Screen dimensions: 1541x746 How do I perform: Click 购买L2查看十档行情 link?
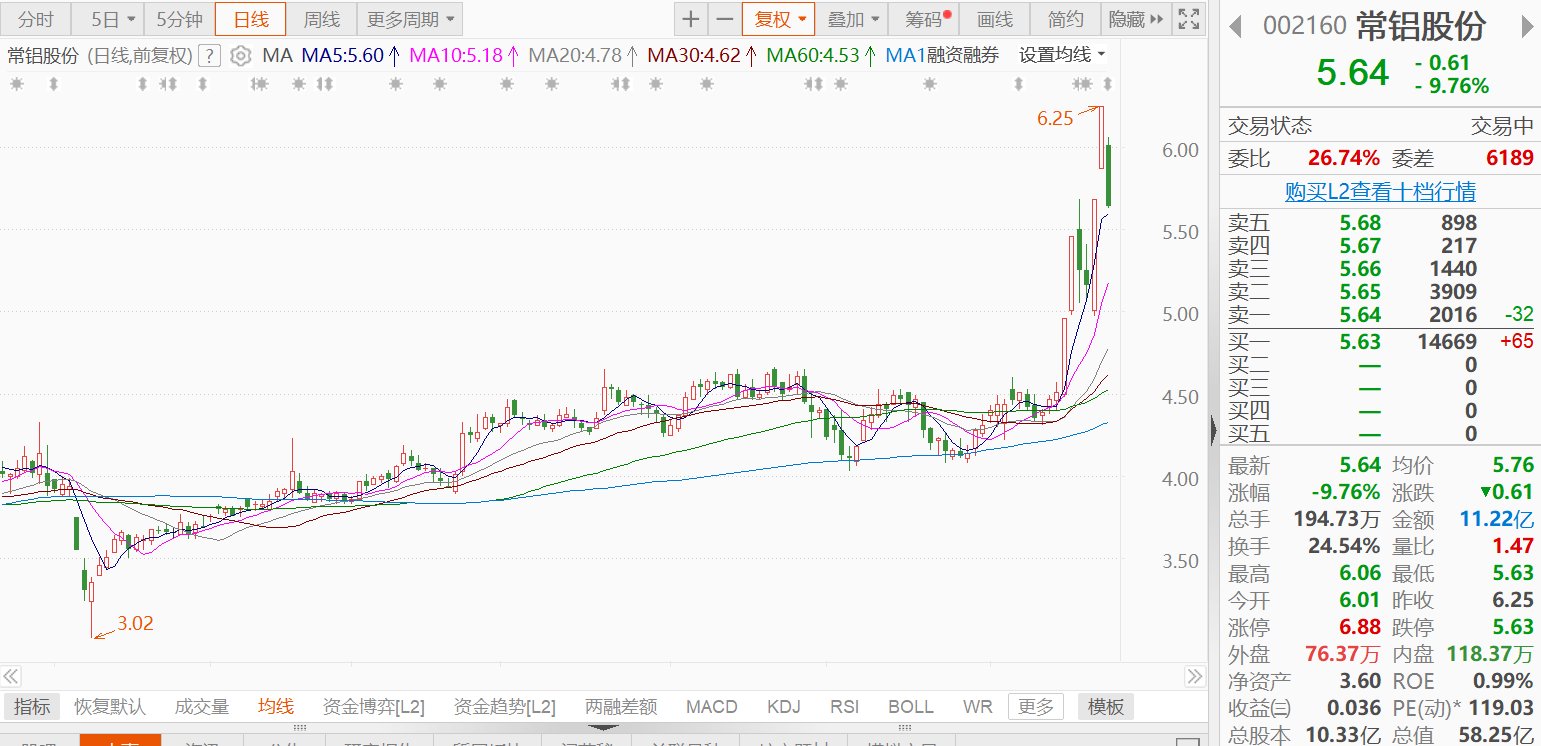(1380, 191)
